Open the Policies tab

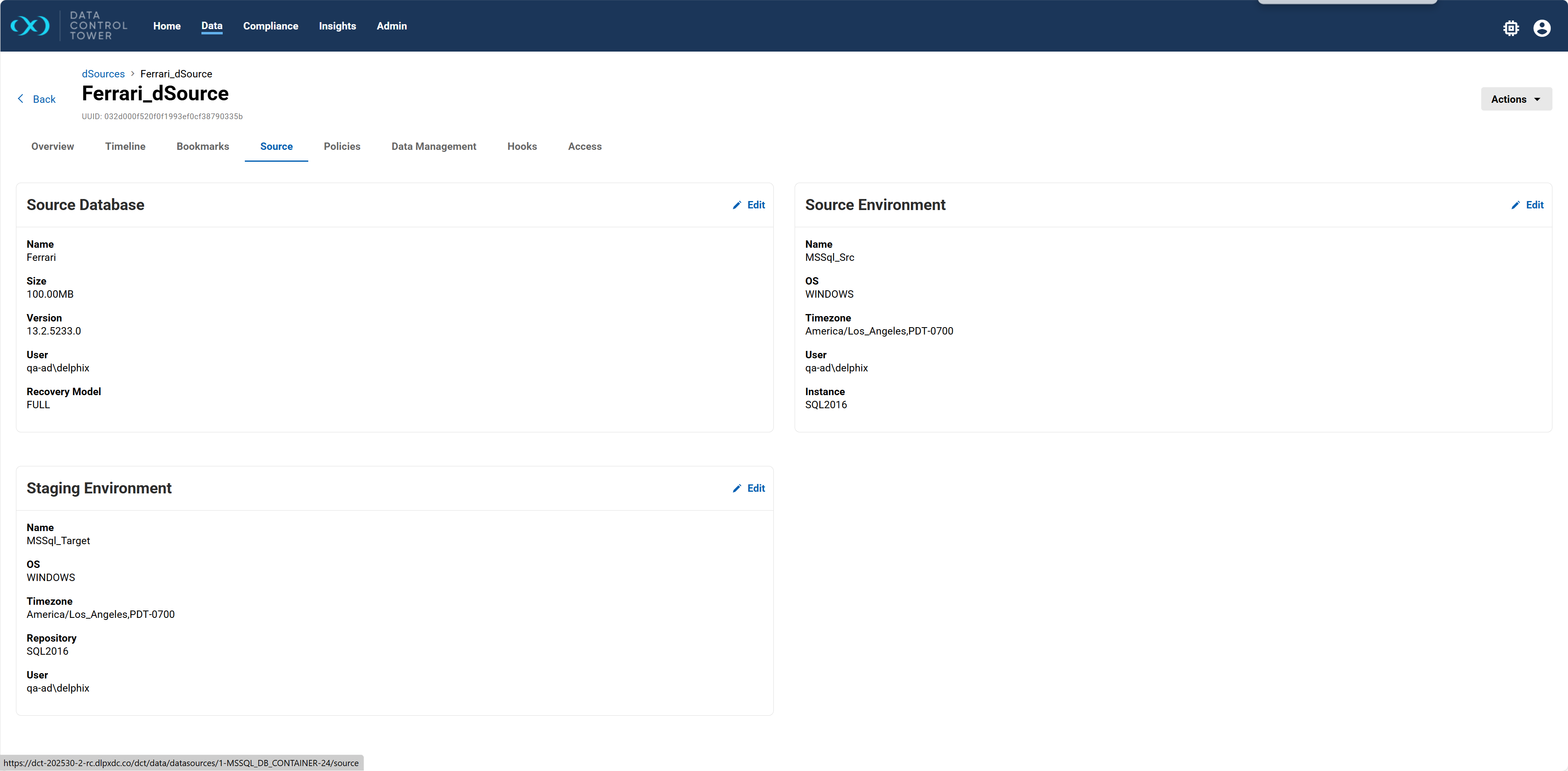pos(341,146)
